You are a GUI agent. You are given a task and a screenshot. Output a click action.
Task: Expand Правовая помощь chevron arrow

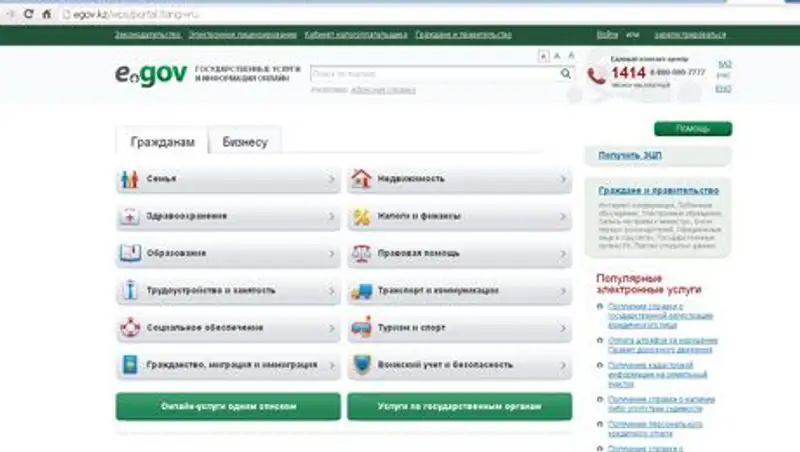pos(563,254)
